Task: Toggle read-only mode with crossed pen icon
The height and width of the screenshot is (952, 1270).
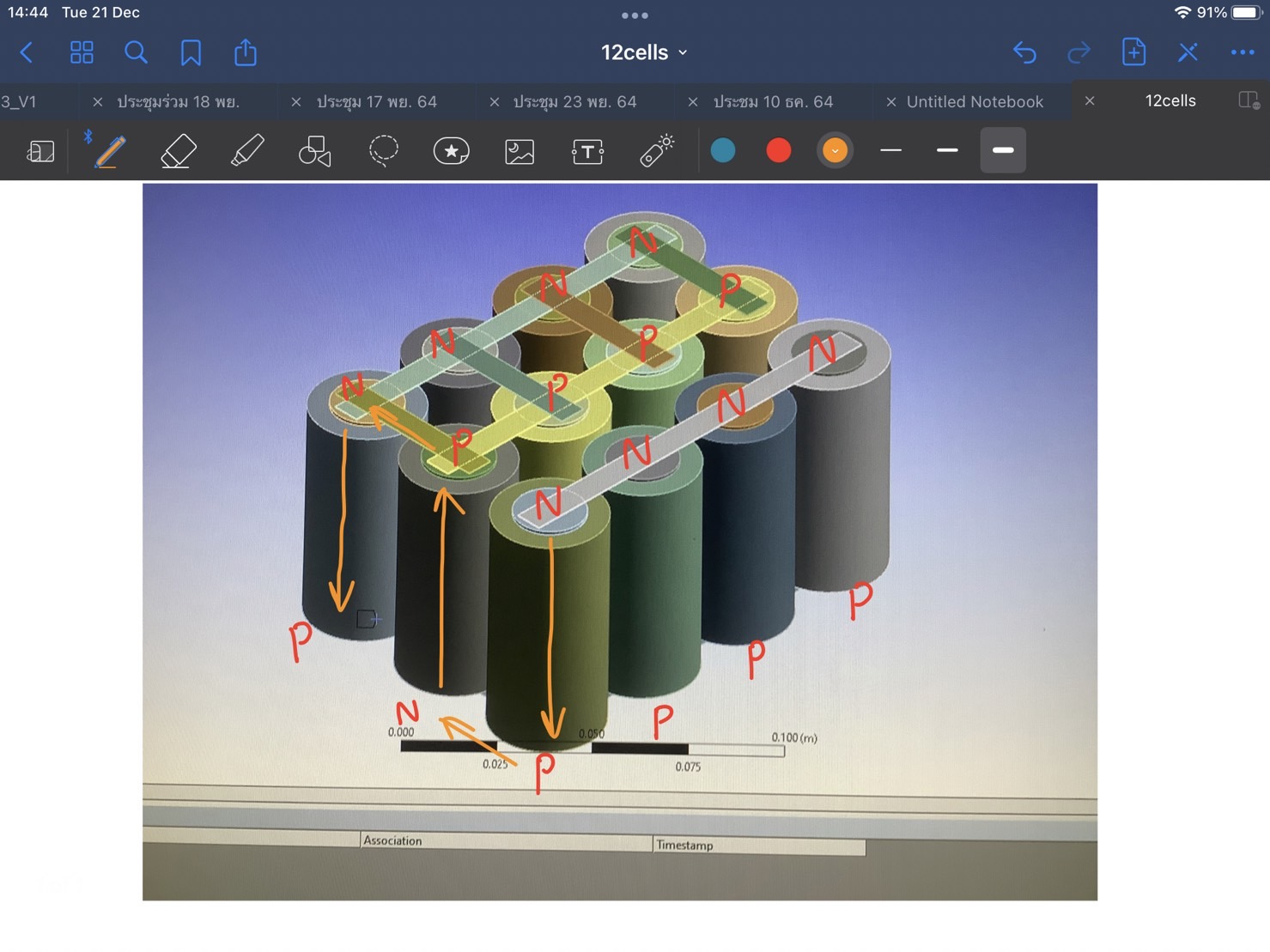Action: [1188, 52]
